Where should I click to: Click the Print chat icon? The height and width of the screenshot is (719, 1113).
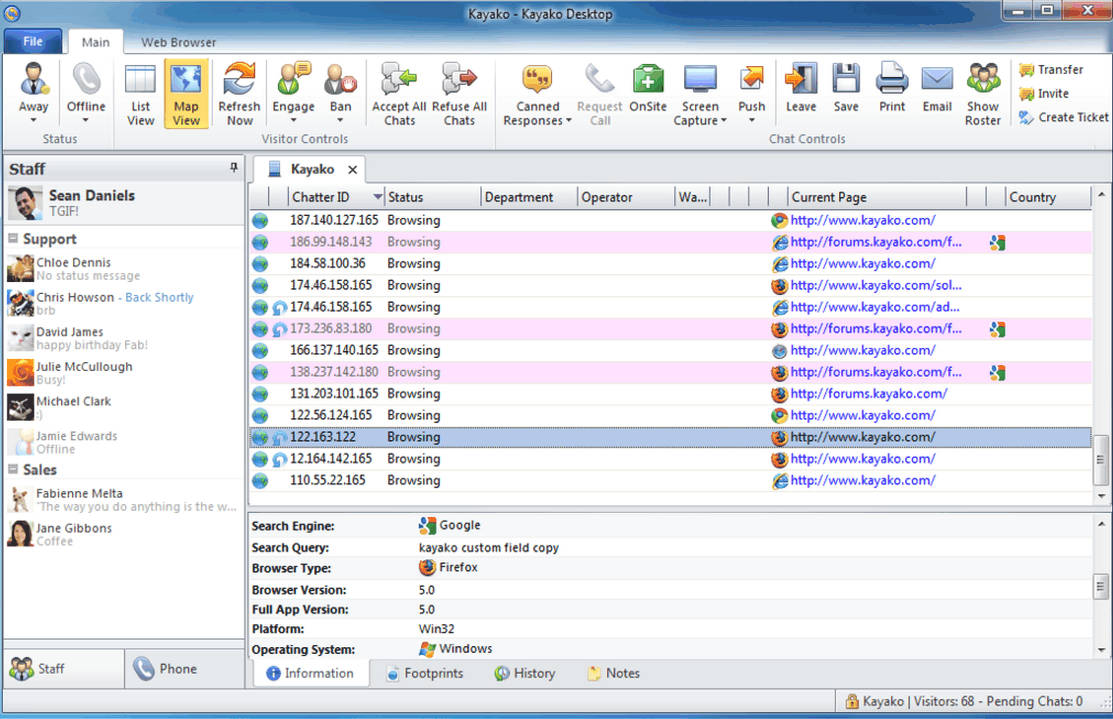click(x=892, y=80)
